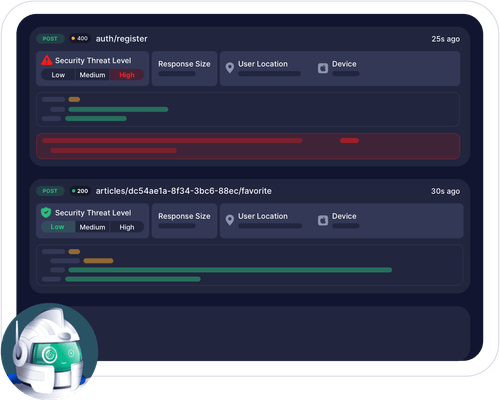Viewport: 500px width, 400px height.
Task: Click the green shield checkmark icon
Action: pyautogui.click(x=46, y=212)
